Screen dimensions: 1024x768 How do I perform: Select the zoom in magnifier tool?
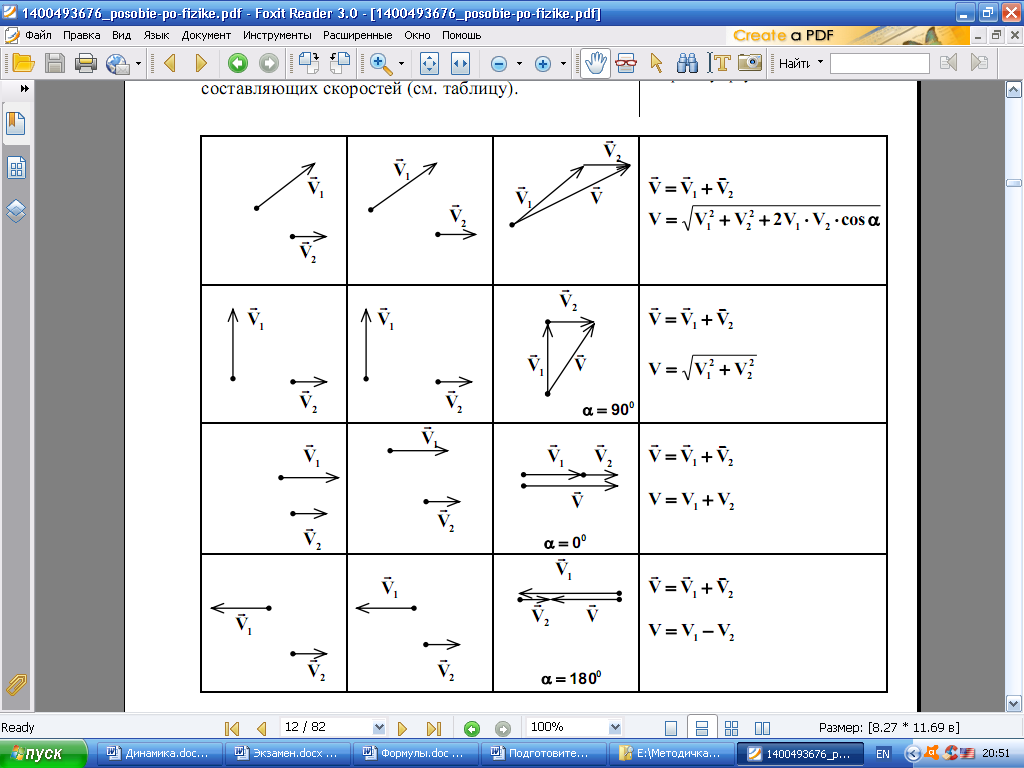tap(381, 63)
